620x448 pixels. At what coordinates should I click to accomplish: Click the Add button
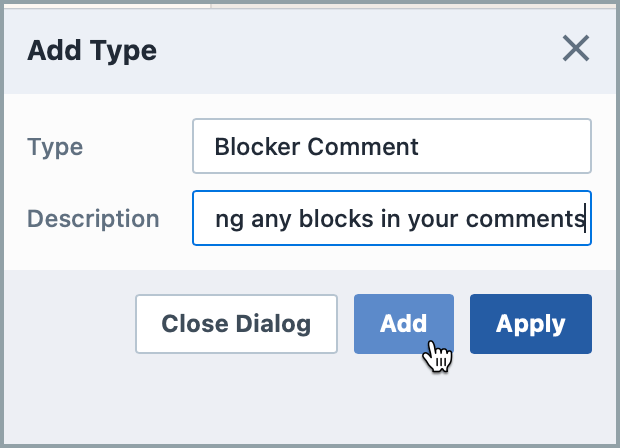[x=403, y=324]
